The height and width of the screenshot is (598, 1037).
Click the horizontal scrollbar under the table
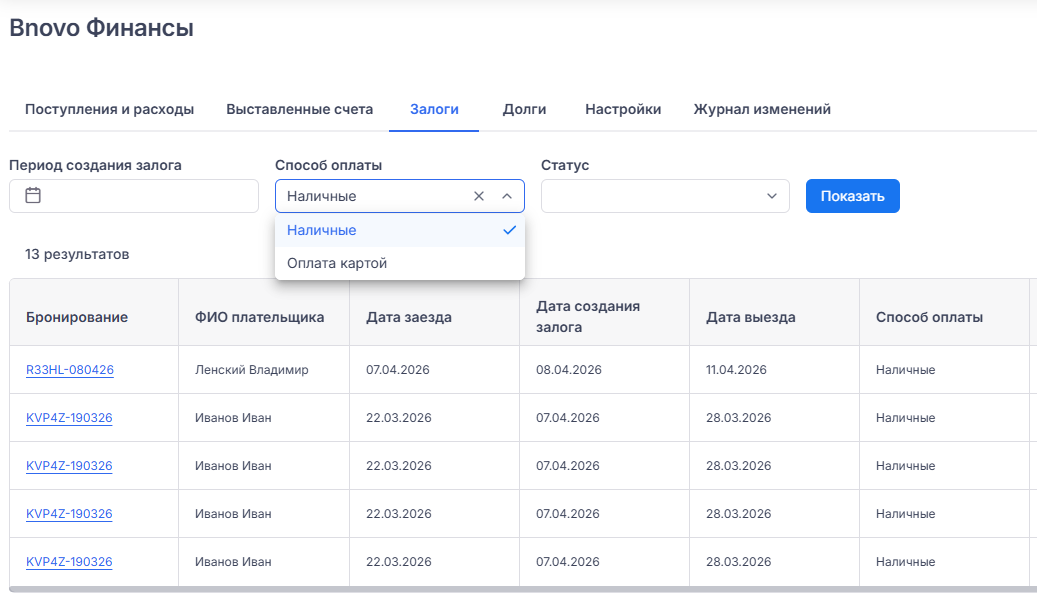(x=500, y=590)
